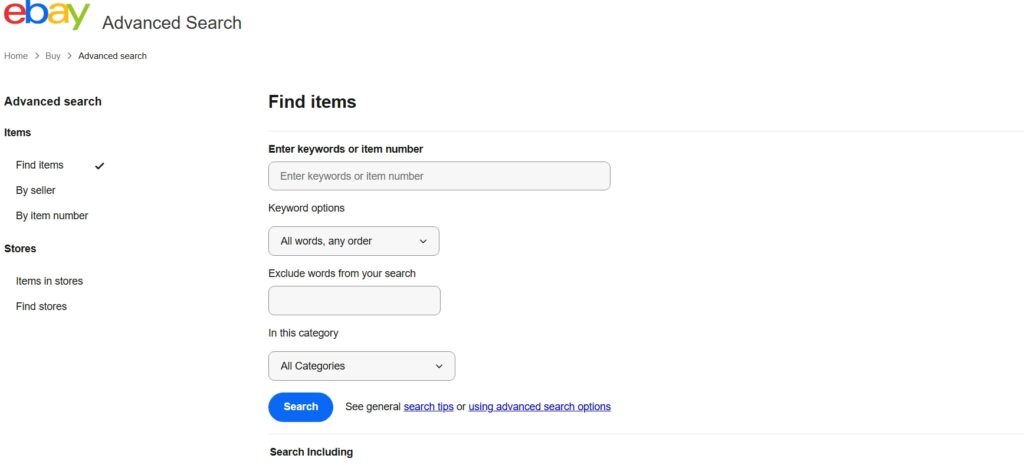This screenshot has width=1024, height=465.
Task: Choose By item number in the sidebar
Action: [x=52, y=215]
